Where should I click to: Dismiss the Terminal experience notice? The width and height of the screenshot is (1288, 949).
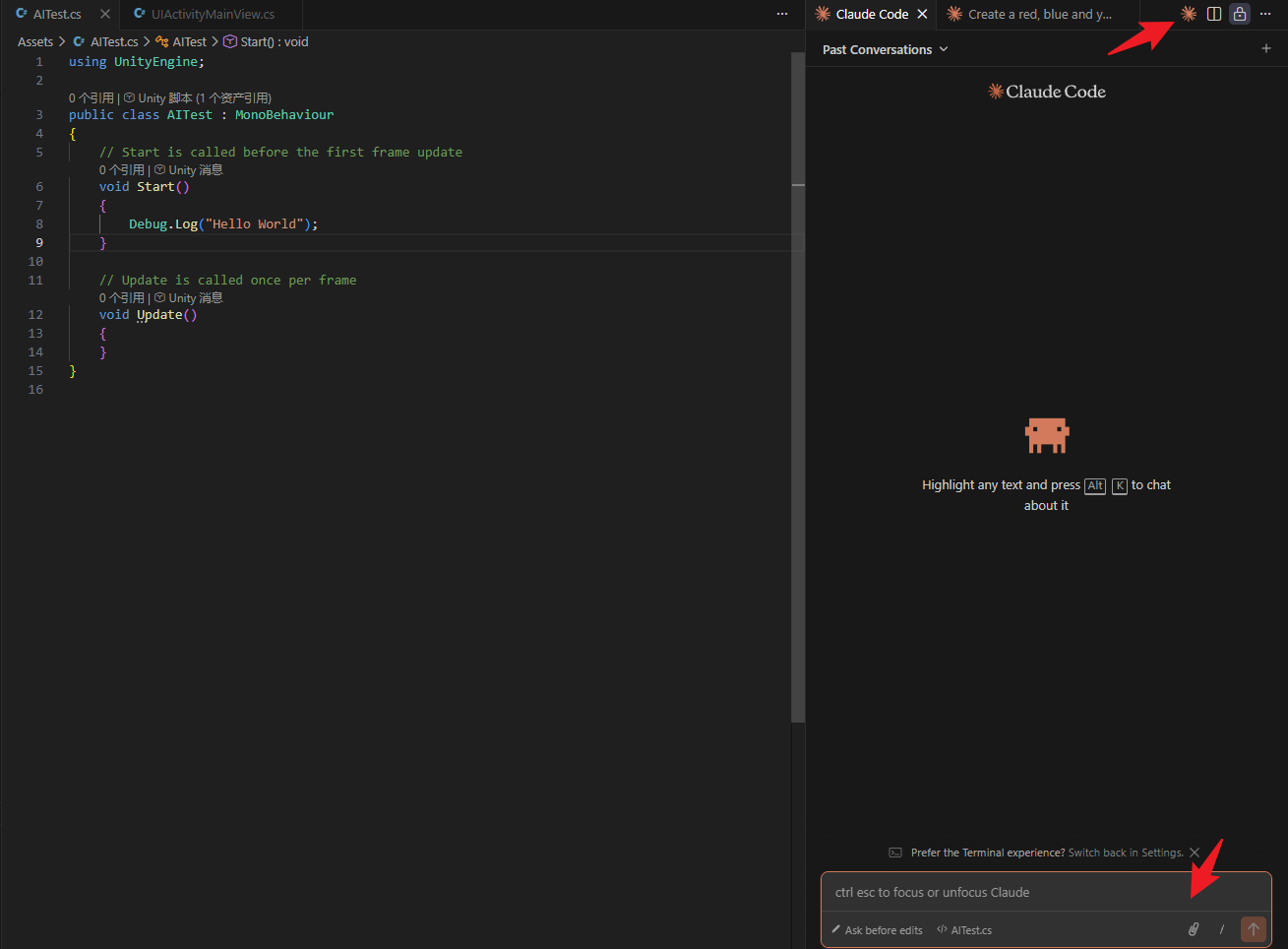pos(1195,853)
